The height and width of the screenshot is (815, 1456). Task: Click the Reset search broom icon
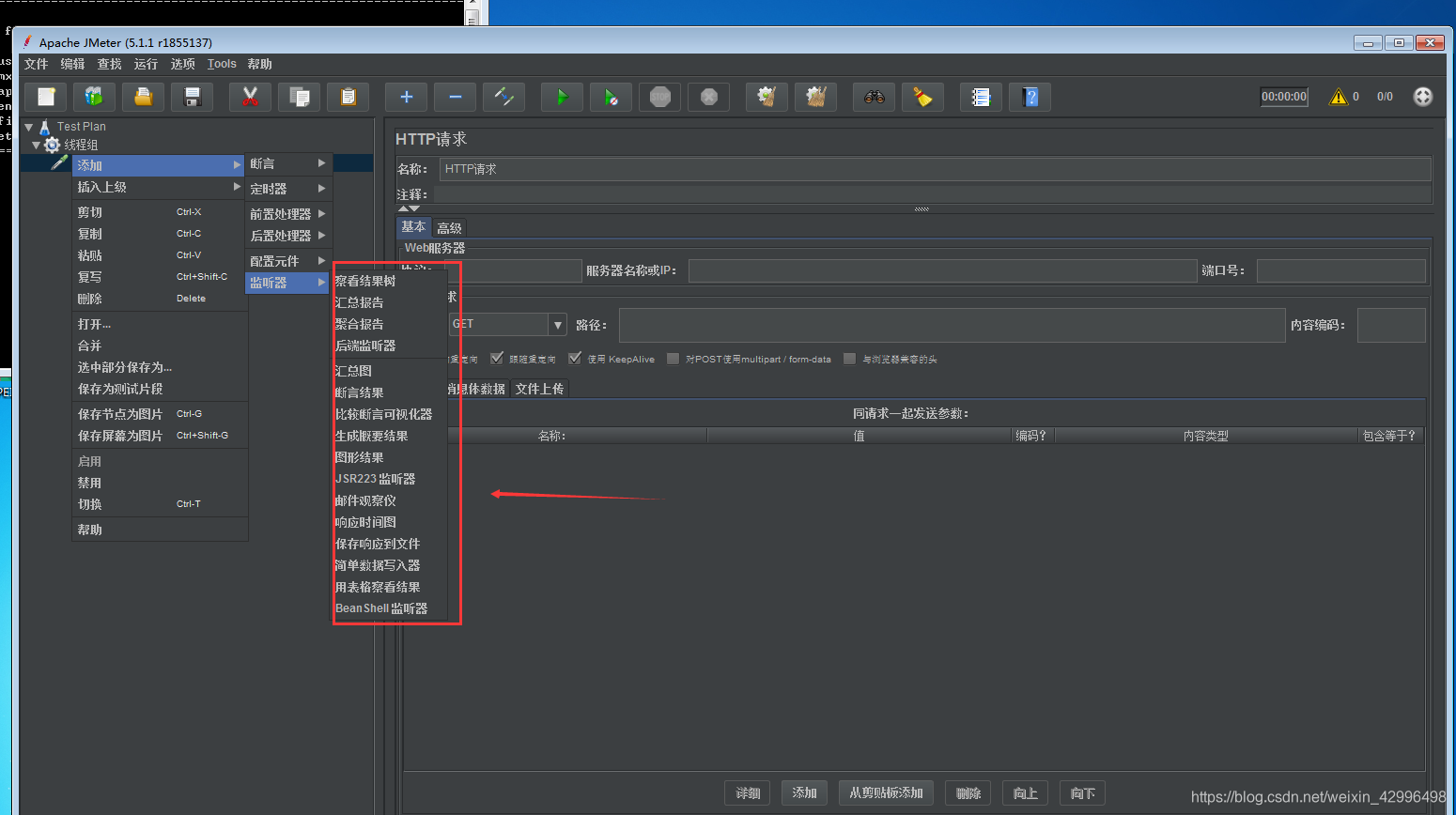922,97
